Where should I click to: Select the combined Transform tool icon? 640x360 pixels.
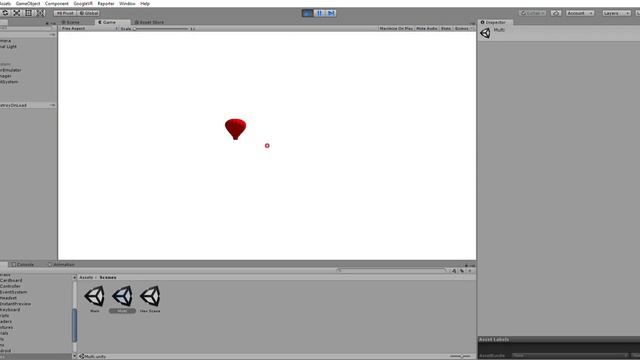pyautogui.click(x=41, y=13)
